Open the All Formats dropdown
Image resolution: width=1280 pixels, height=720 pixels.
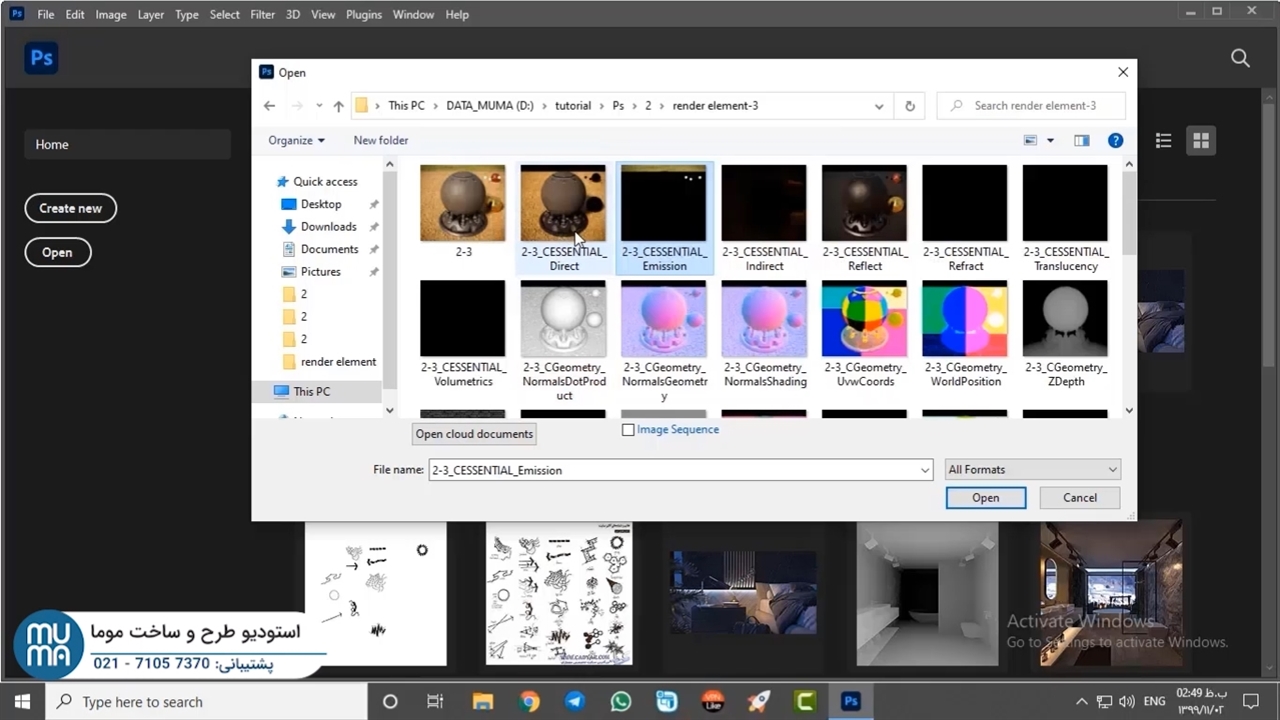click(x=1032, y=470)
